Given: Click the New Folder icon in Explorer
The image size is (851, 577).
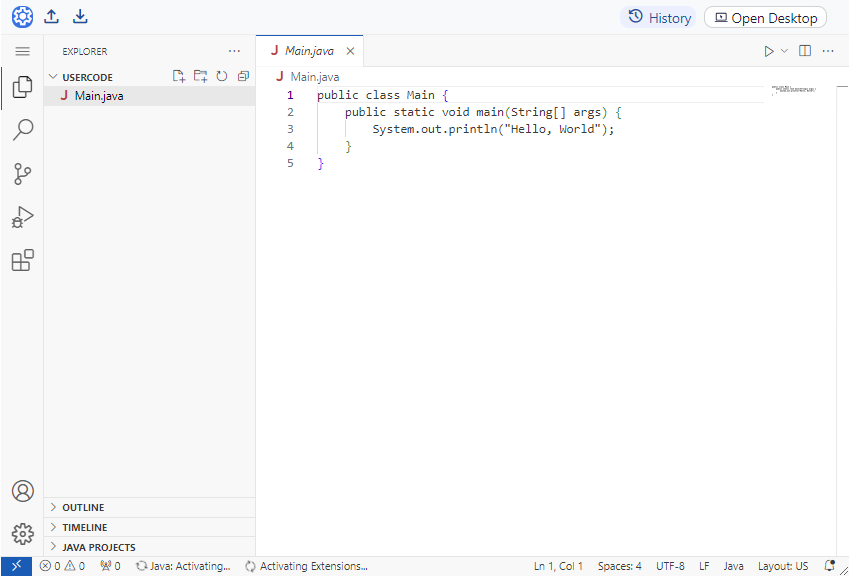Looking at the screenshot, I should click(x=200, y=76).
